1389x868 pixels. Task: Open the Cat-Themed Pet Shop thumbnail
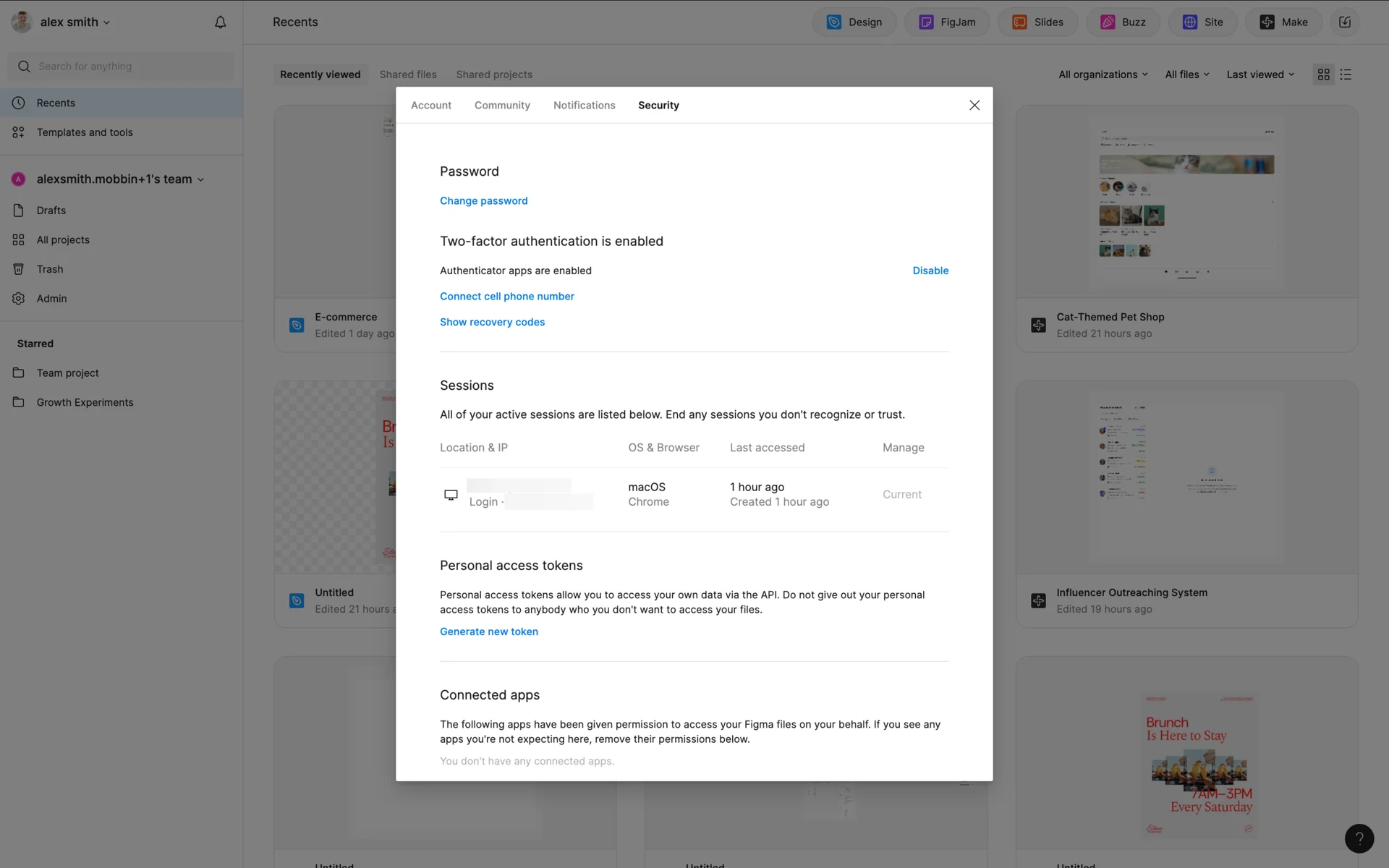point(1186,203)
